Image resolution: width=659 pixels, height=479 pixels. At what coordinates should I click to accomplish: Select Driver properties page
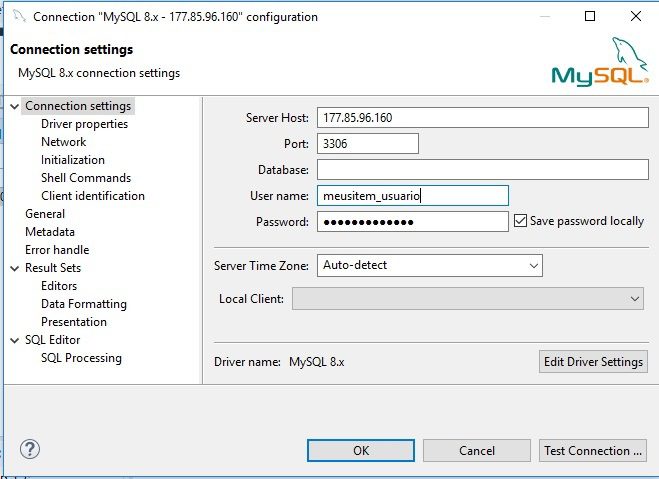84,124
